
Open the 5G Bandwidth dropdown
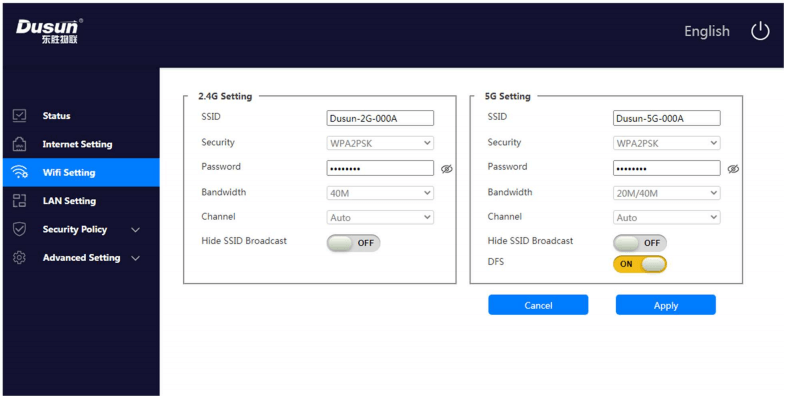pos(666,193)
